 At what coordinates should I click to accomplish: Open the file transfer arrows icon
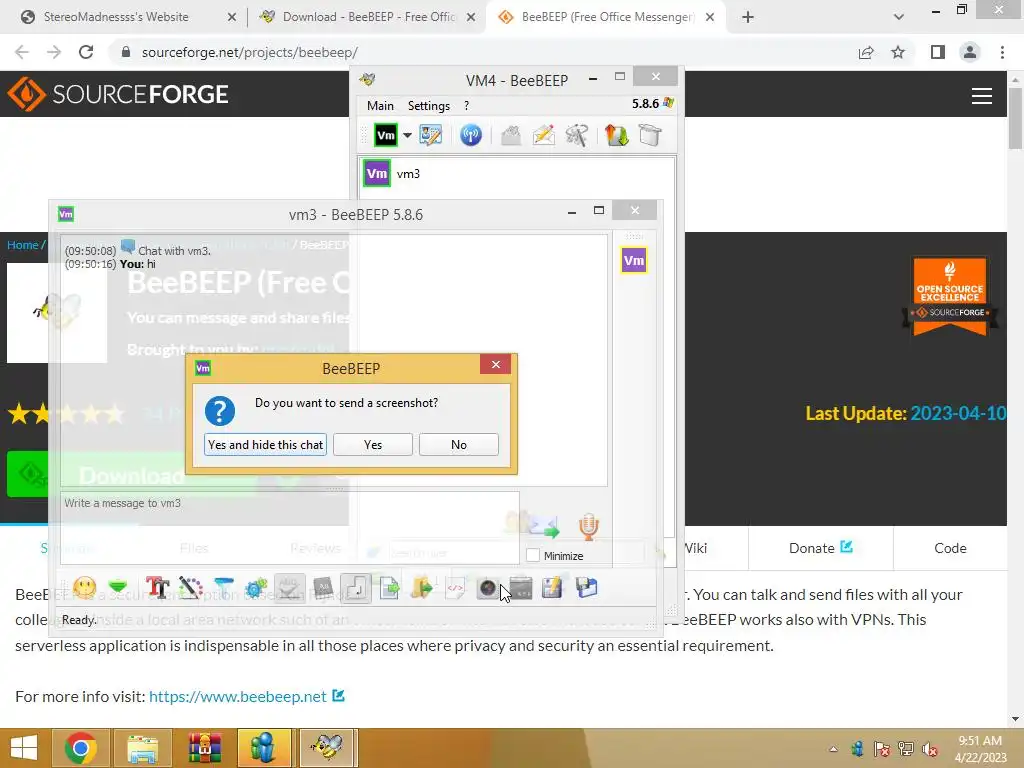616,136
